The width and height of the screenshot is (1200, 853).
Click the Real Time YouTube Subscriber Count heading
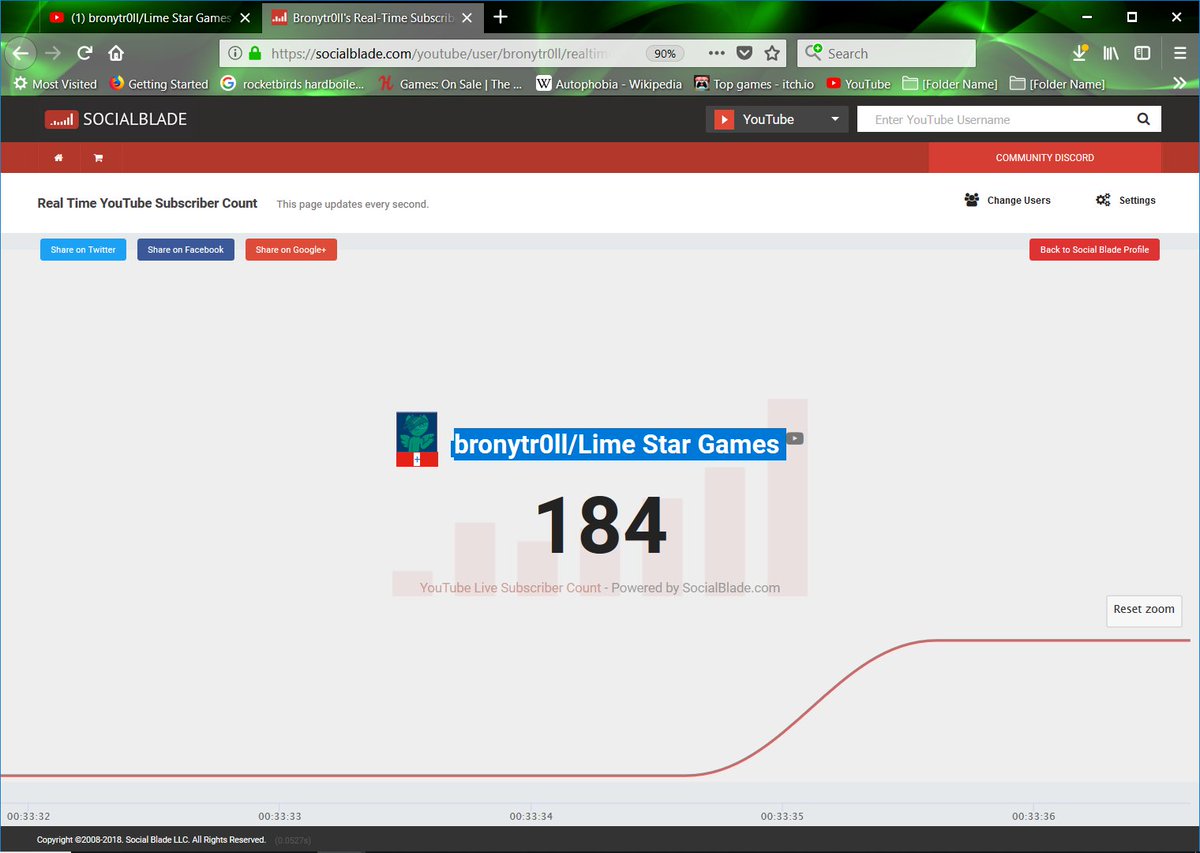(x=147, y=203)
